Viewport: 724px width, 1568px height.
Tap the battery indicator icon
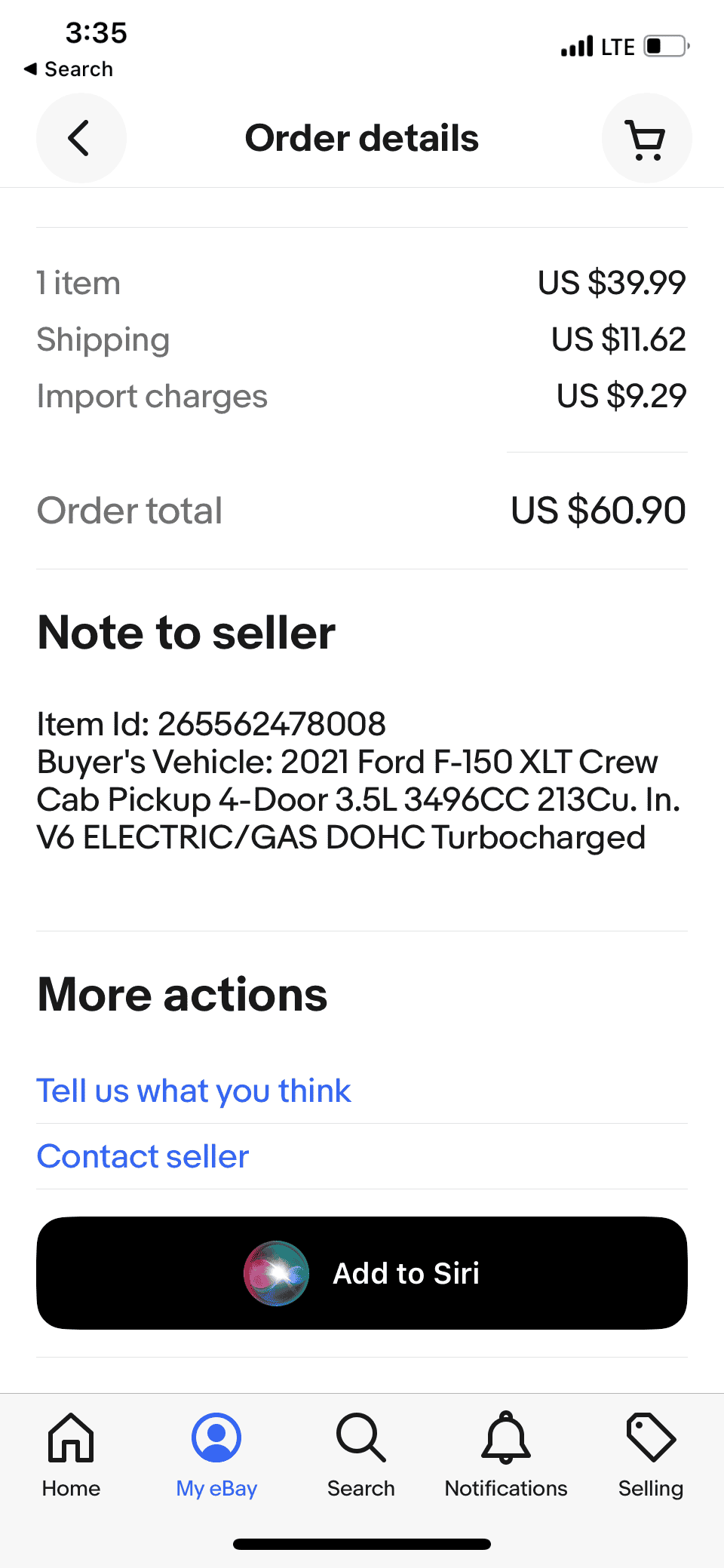pyautogui.click(x=667, y=46)
